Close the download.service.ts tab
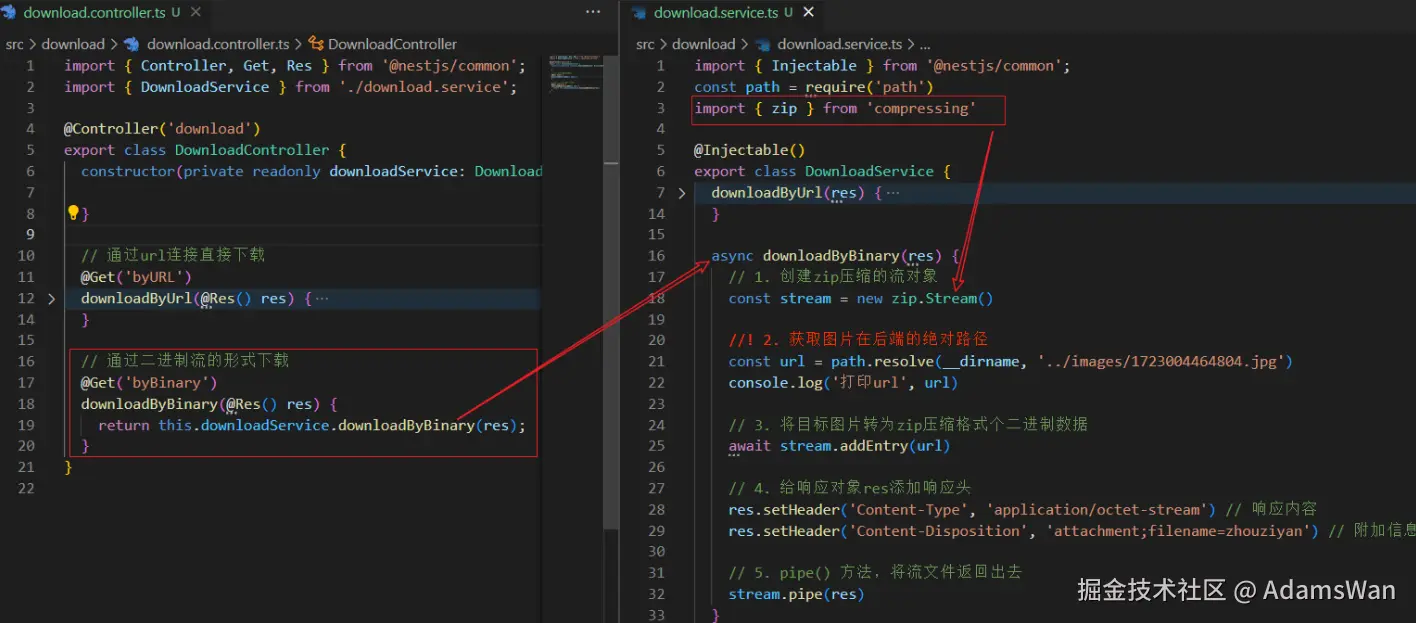Viewport: 1416px width, 623px height. (809, 13)
